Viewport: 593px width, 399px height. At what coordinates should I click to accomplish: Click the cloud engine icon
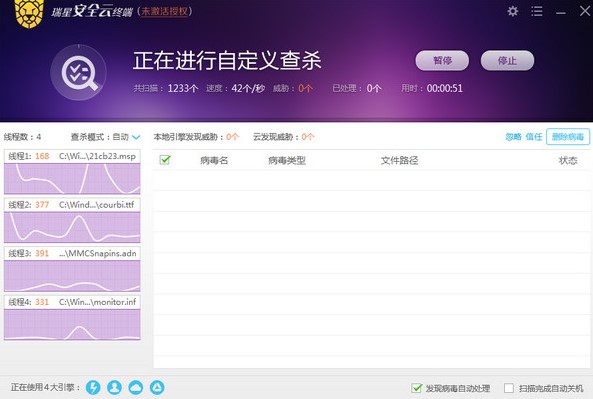[136, 387]
